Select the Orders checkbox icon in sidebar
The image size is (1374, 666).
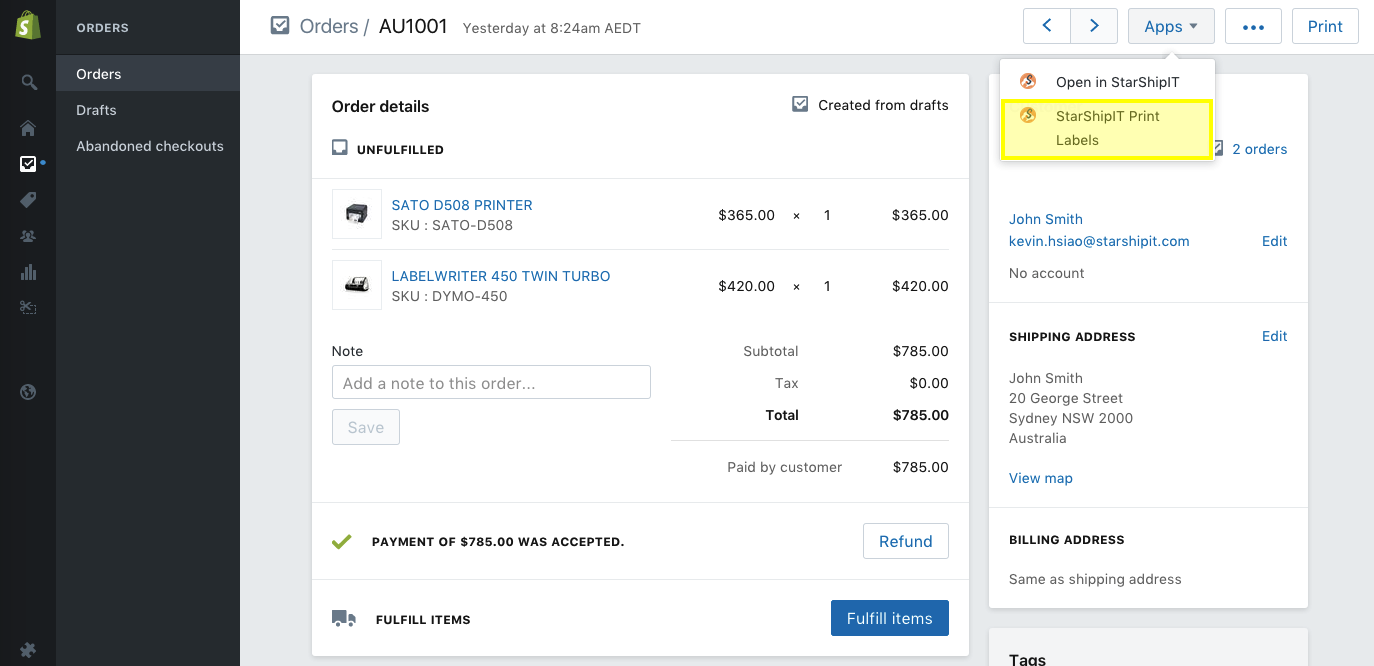point(28,164)
